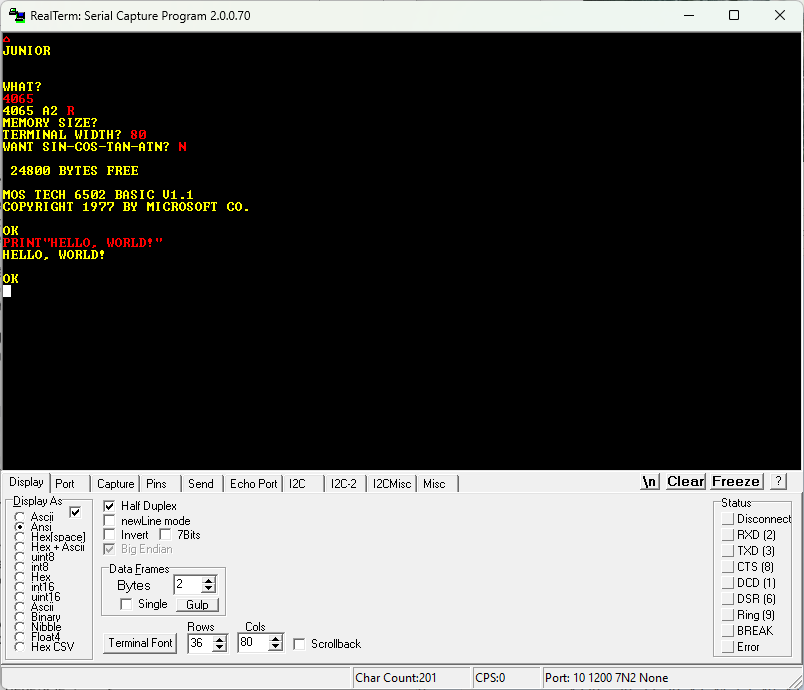Click the RealTerm application icon in title bar
Image resolution: width=804 pixels, height=690 pixels.
click(x=17, y=15)
